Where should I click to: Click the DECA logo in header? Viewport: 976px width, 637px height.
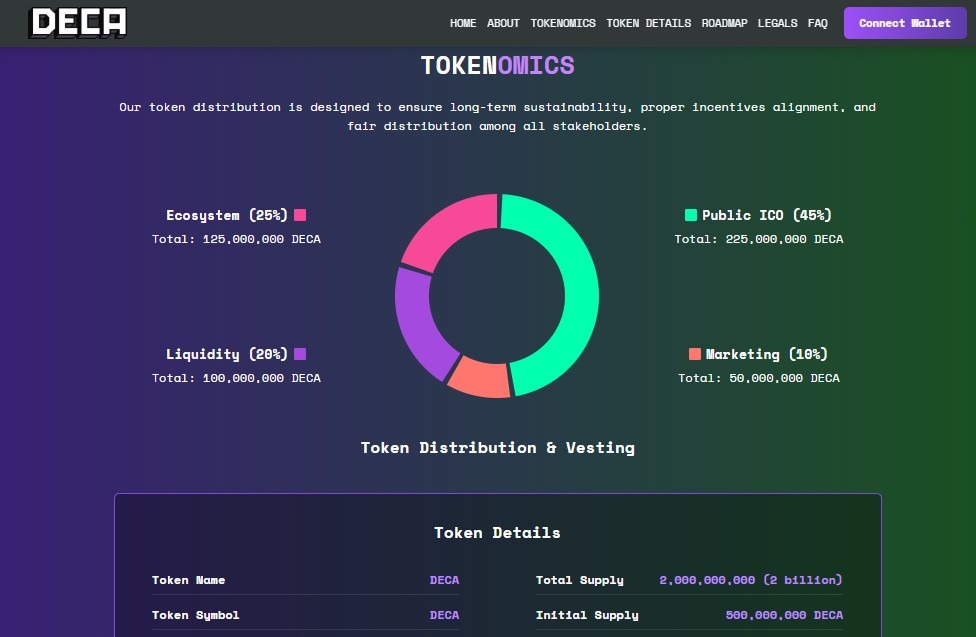(78, 22)
